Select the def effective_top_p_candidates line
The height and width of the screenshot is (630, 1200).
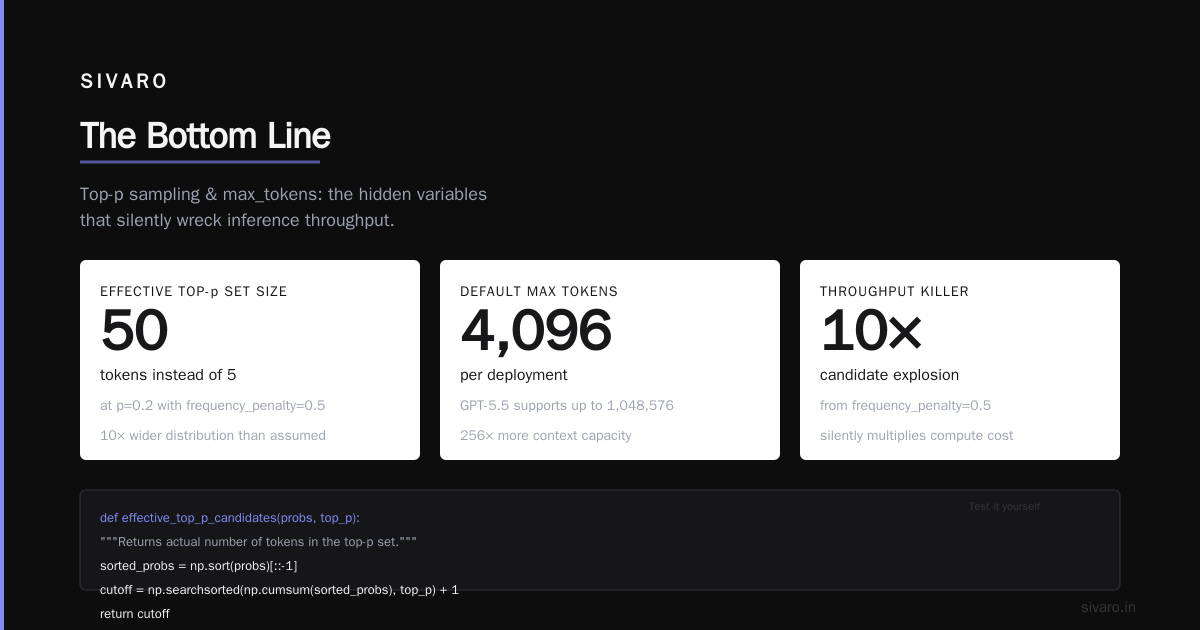pyautogui.click(x=230, y=518)
